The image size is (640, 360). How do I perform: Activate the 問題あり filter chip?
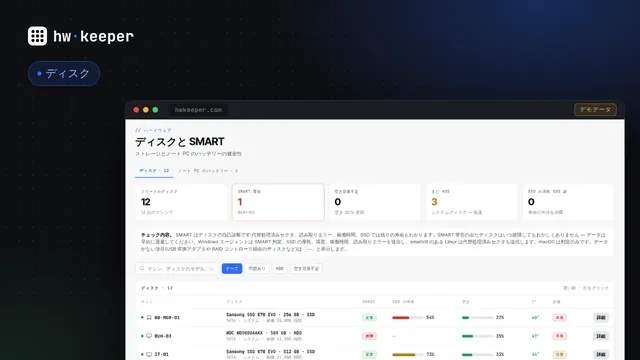tap(257, 269)
